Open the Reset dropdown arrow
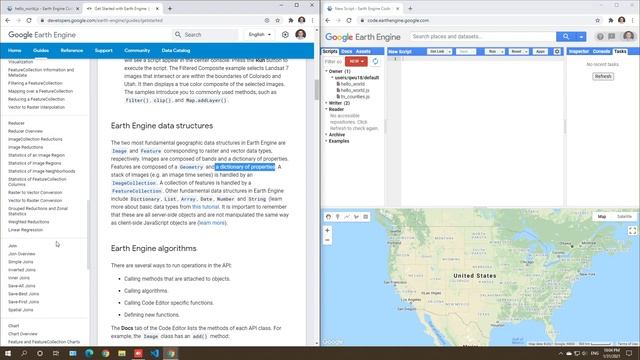 click(526, 52)
